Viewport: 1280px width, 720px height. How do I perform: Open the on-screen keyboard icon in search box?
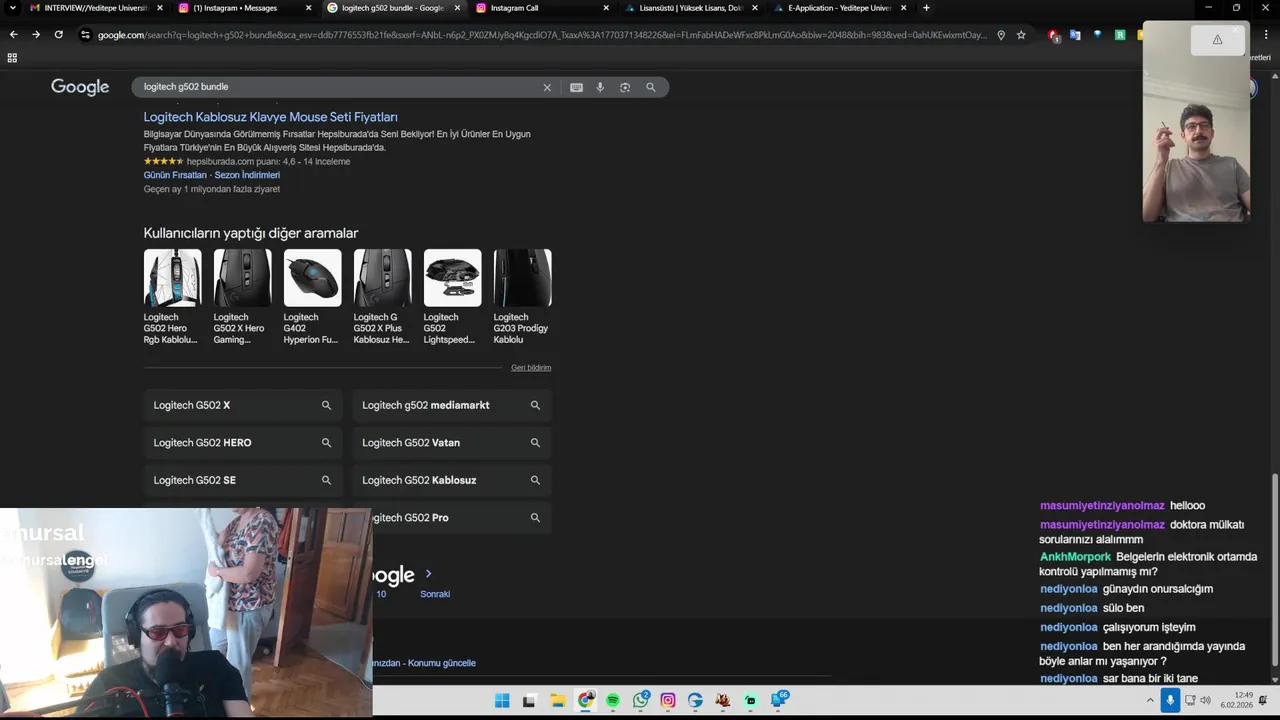[x=576, y=87]
